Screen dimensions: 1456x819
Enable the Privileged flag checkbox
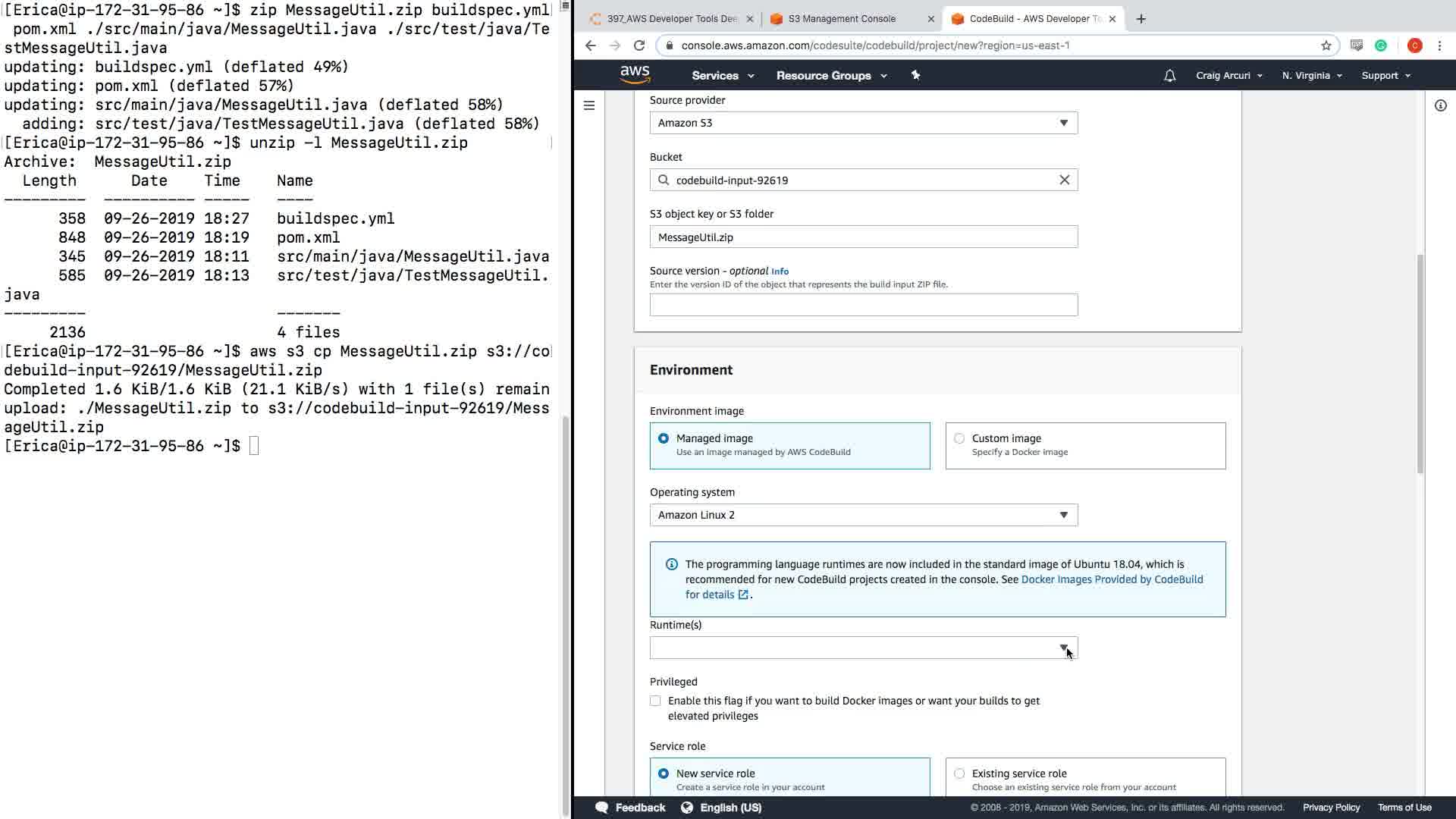(655, 701)
